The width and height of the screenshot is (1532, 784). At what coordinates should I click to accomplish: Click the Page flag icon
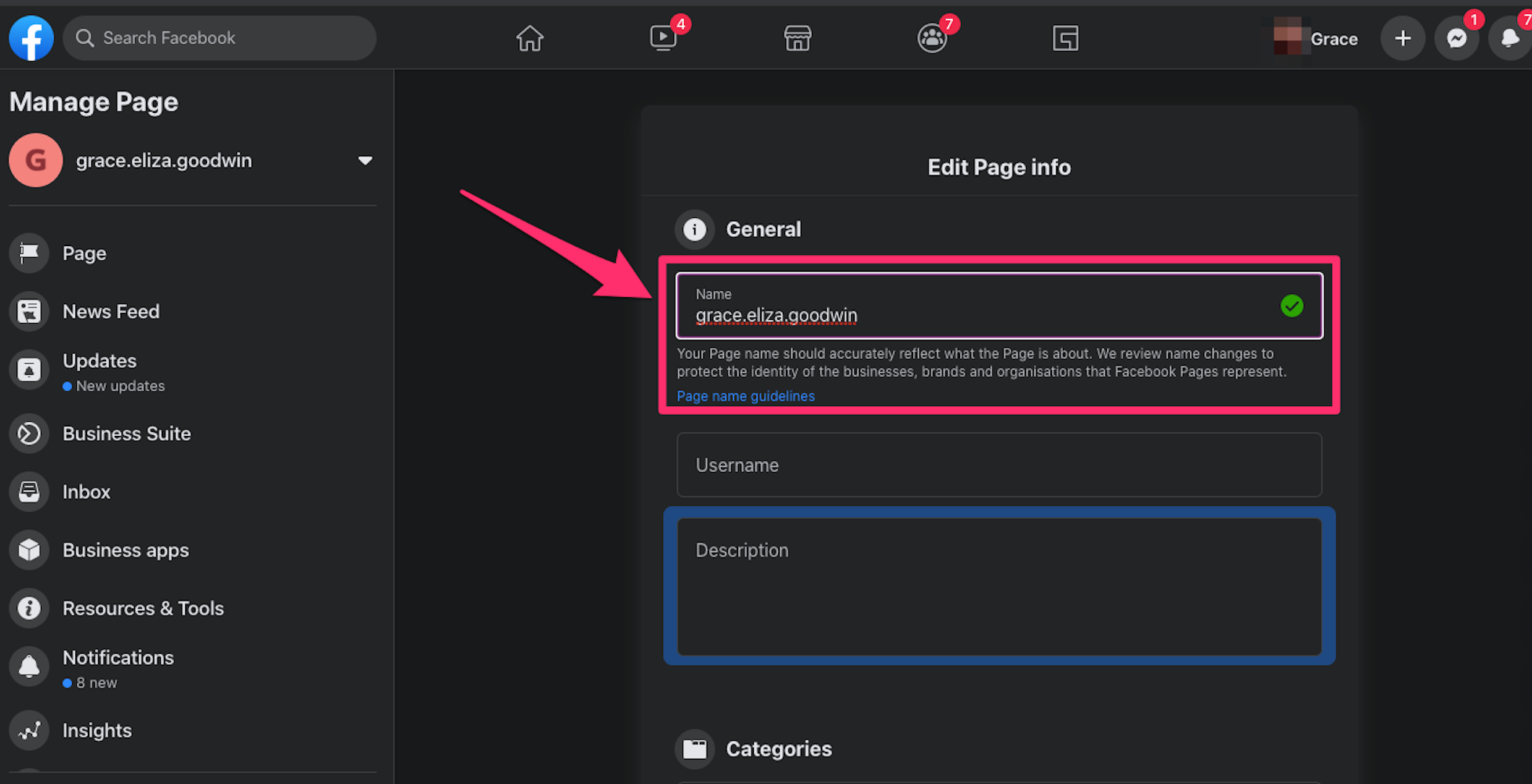point(29,253)
